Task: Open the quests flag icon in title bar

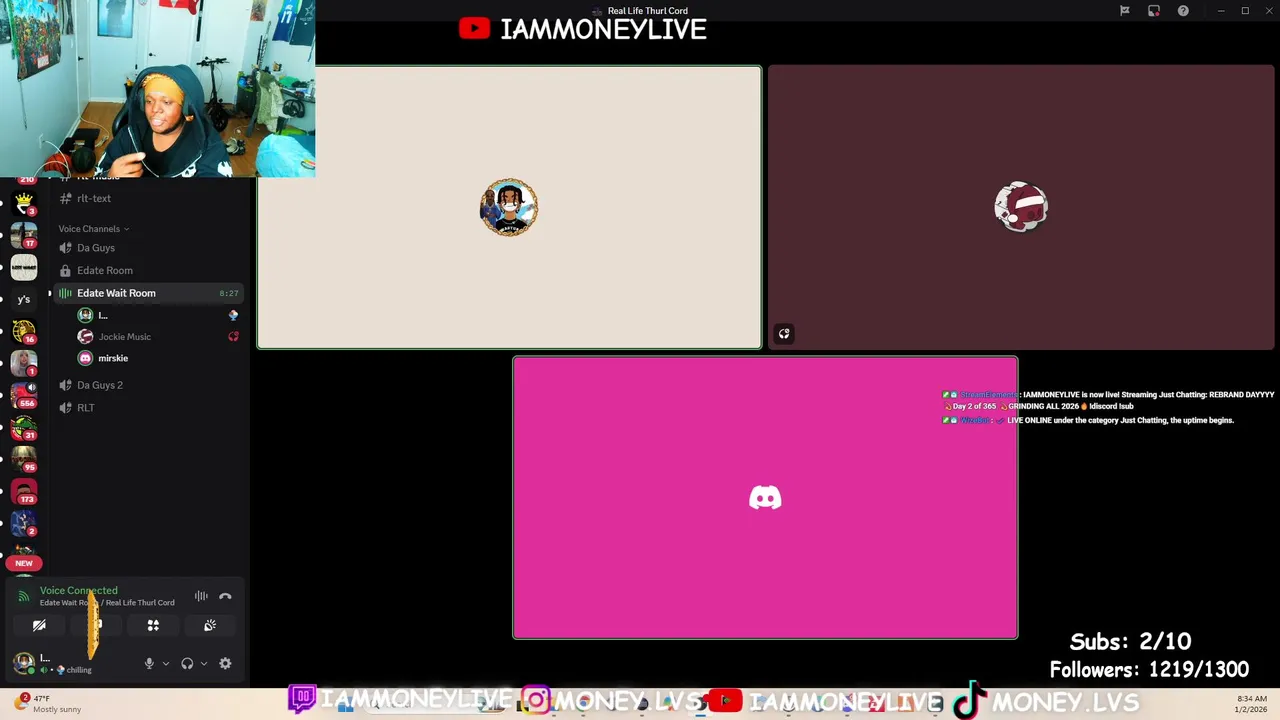Action: (x=1124, y=11)
